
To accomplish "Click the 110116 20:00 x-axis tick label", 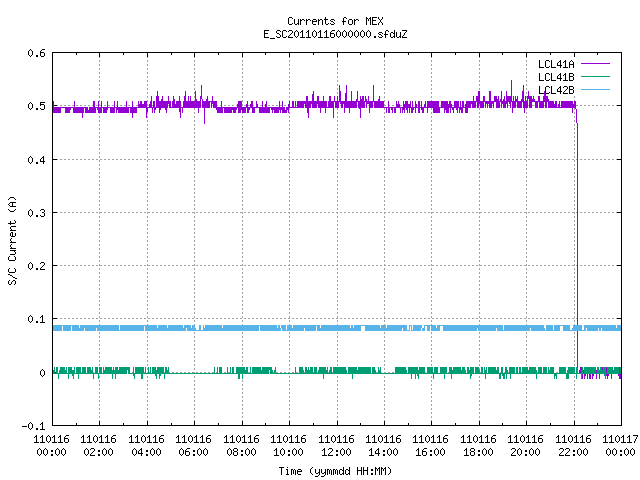I will [x=526, y=446].
